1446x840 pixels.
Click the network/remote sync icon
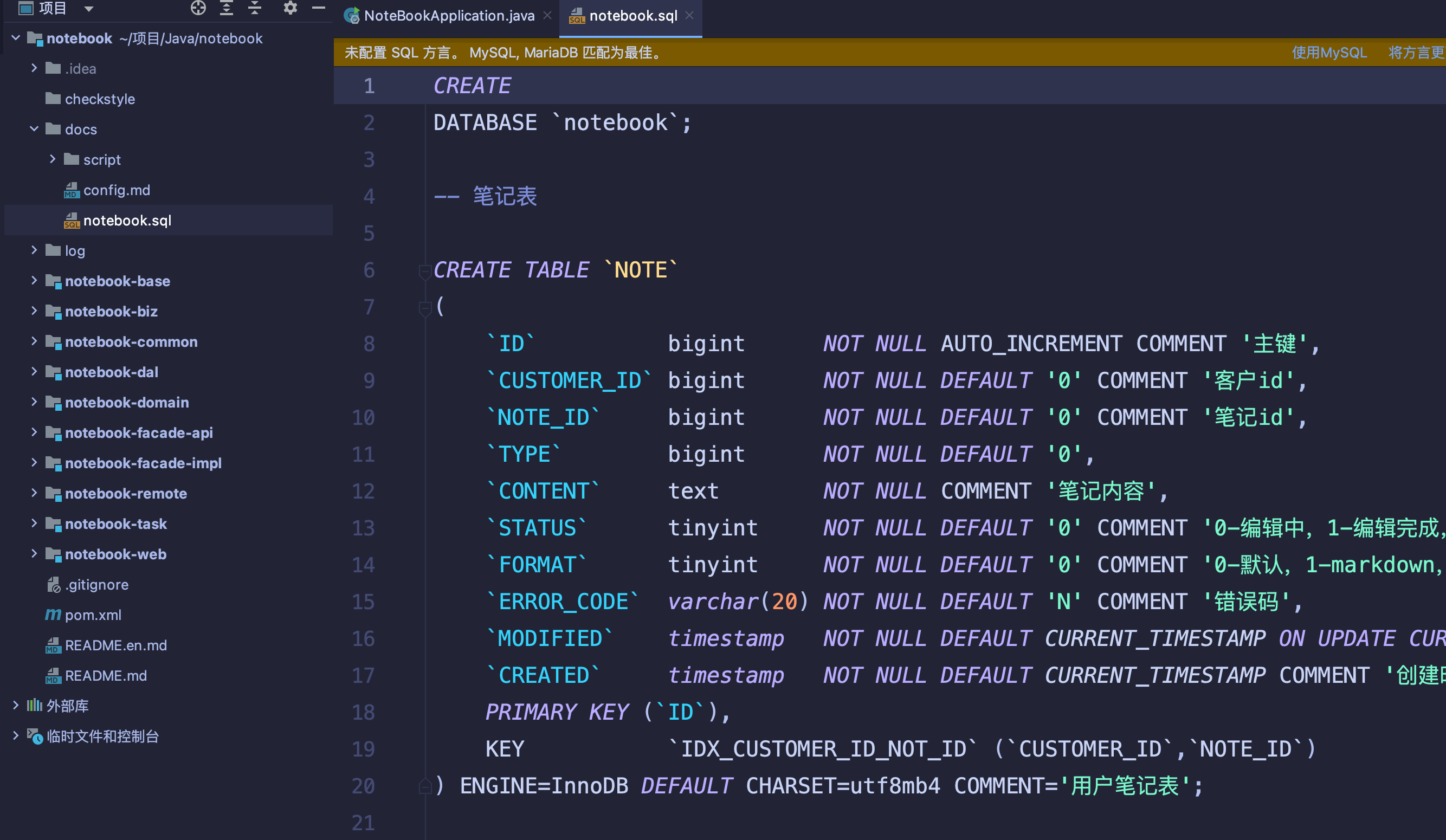pos(196,13)
